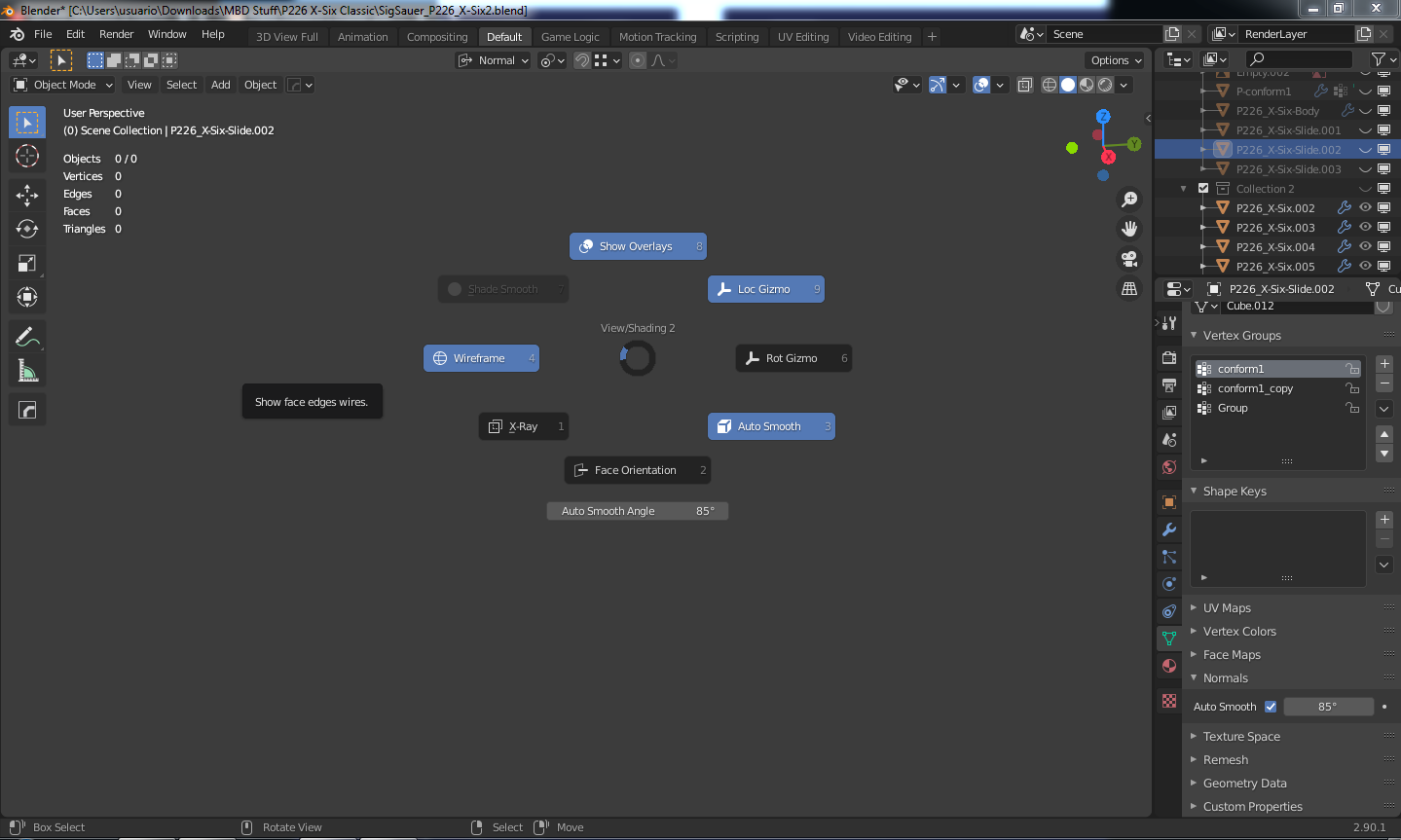This screenshot has width=1401, height=840.
Task: Pick the Annotate tool
Action: (x=27, y=337)
